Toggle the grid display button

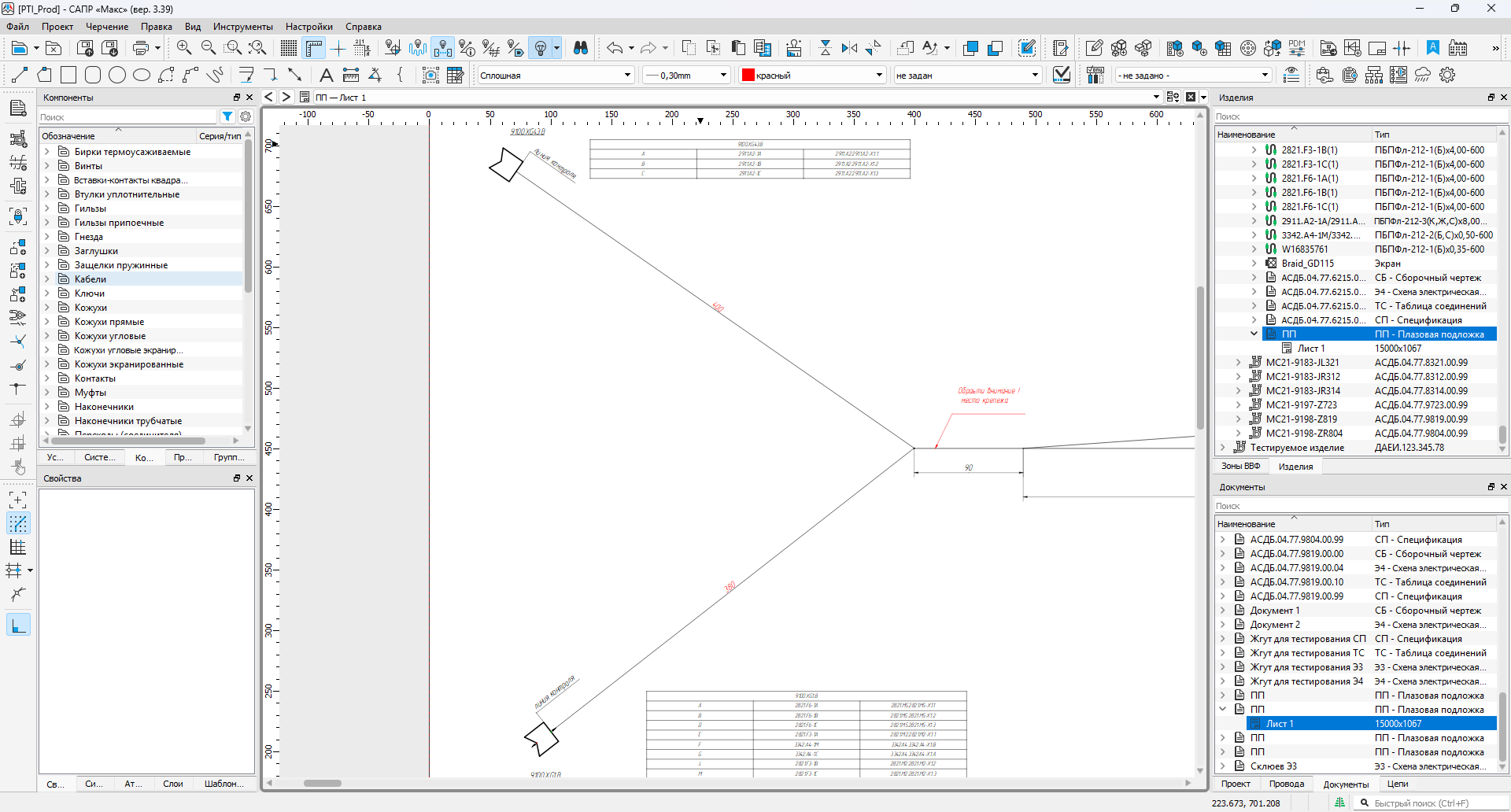click(x=289, y=48)
